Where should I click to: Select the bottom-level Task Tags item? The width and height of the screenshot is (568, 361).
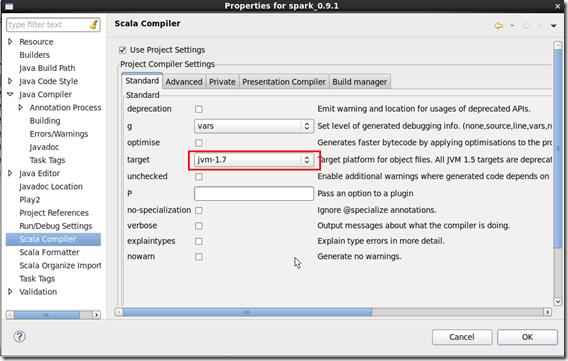(x=37, y=279)
